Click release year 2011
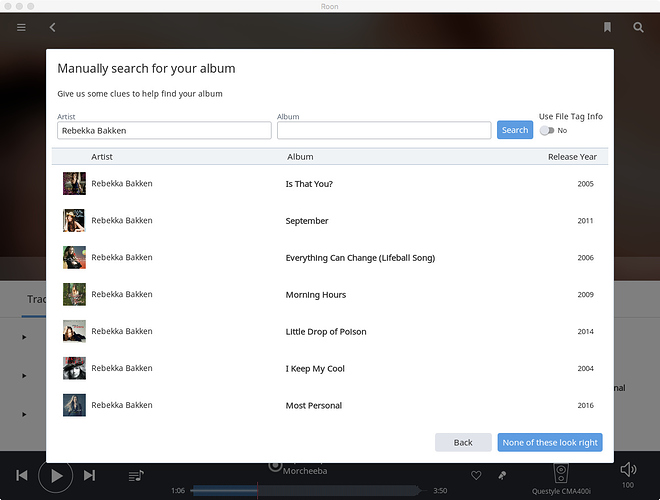The width and height of the screenshot is (660, 500). pos(585,221)
